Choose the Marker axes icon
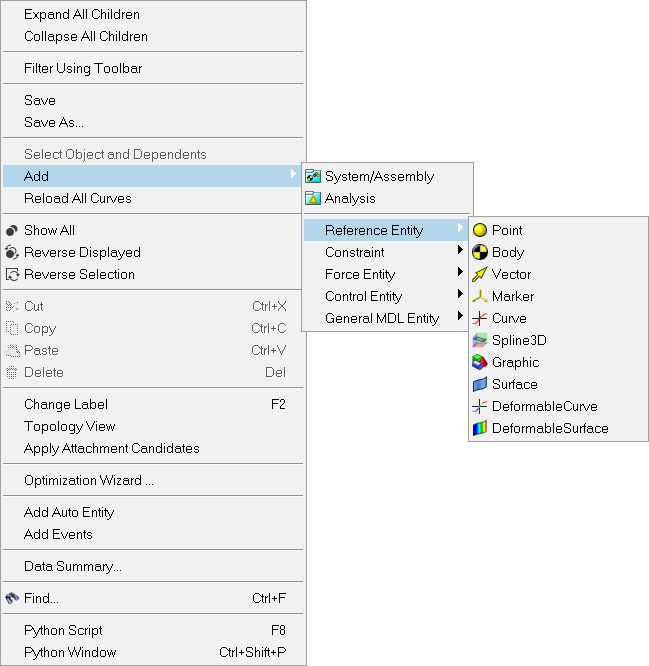The height and width of the screenshot is (666, 649). point(480,296)
